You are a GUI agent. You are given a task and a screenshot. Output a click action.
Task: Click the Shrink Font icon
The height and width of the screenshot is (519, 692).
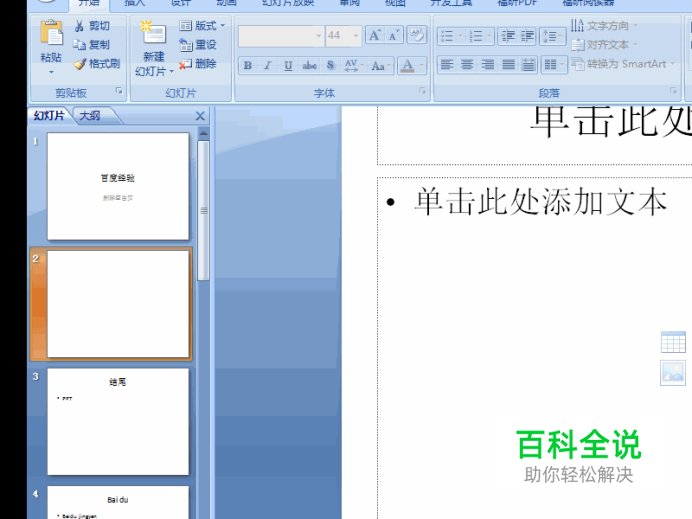click(393, 35)
